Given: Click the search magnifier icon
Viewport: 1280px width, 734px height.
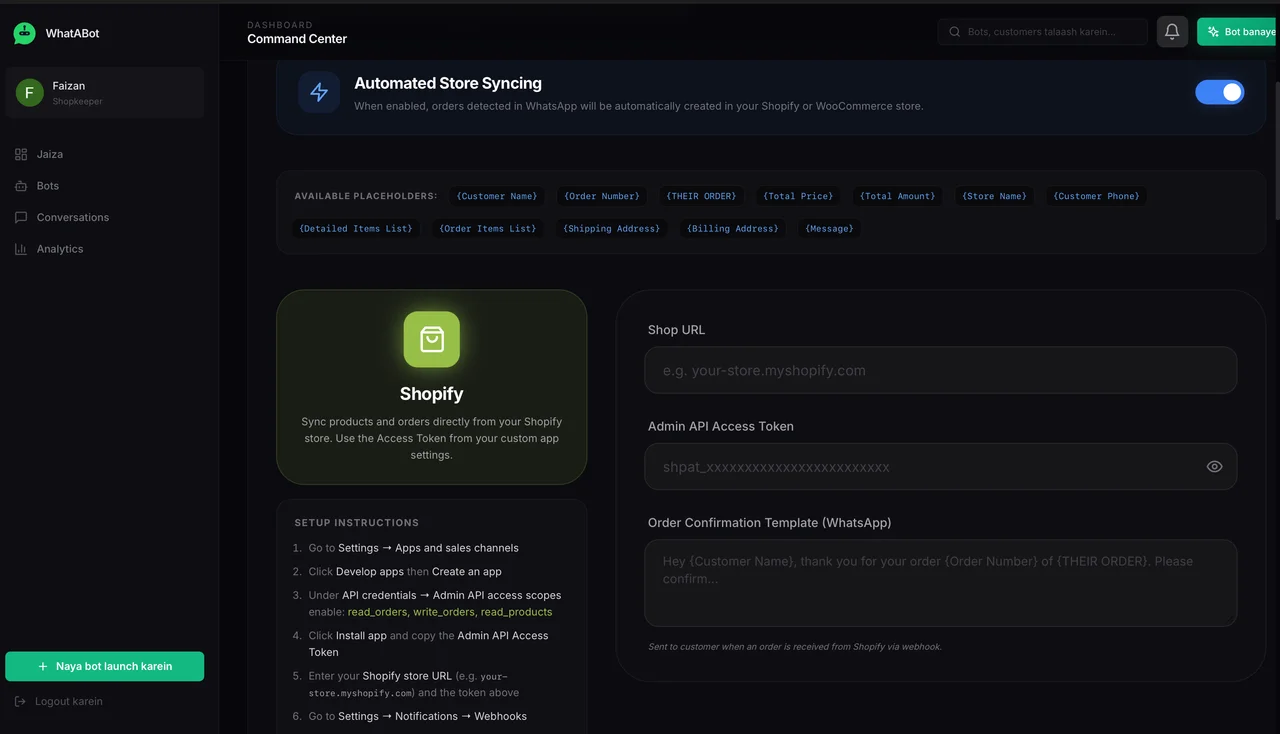Looking at the screenshot, I should tap(954, 32).
